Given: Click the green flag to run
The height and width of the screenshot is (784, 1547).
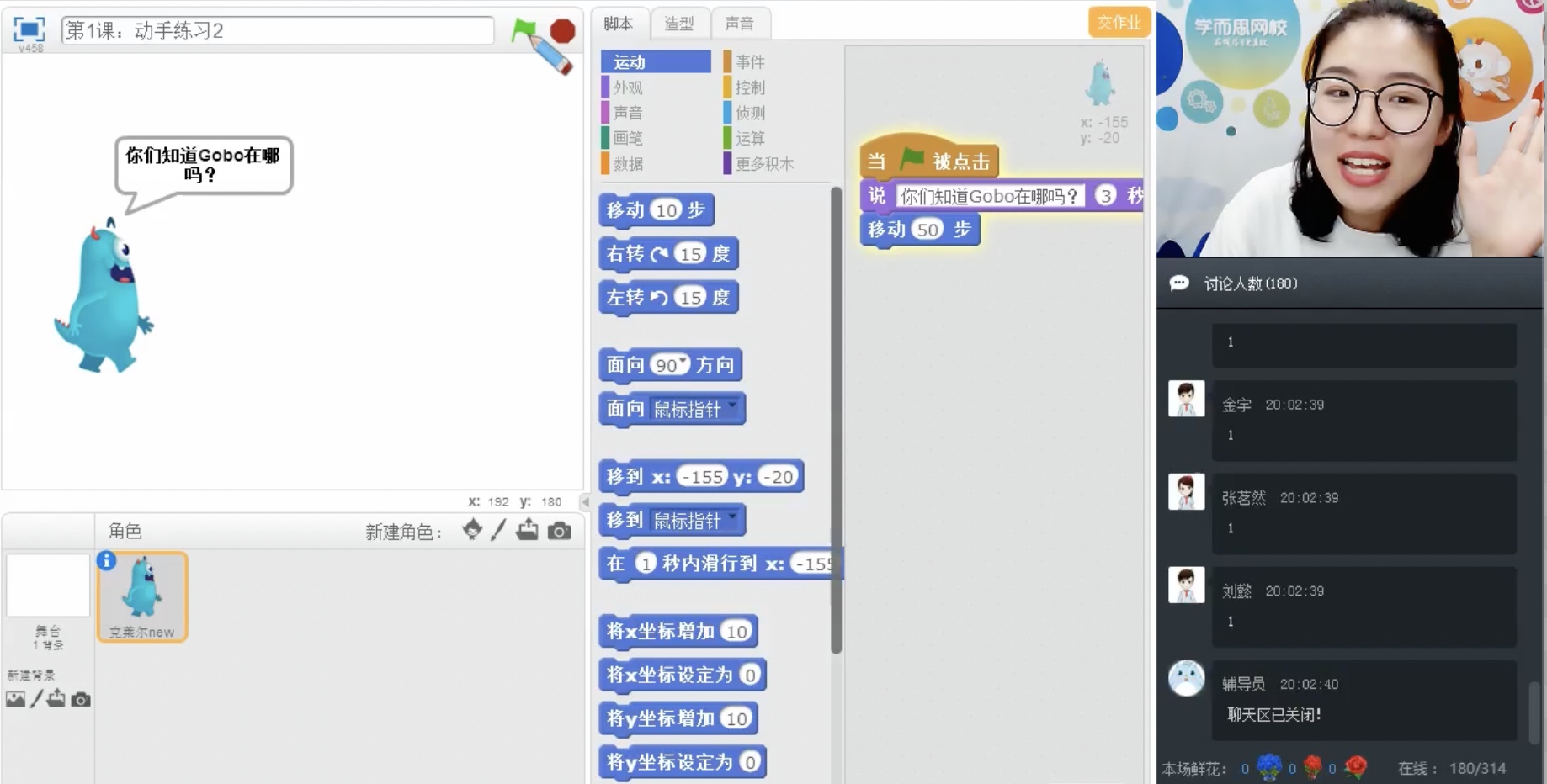Looking at the screenshot, I should point(524,30).
